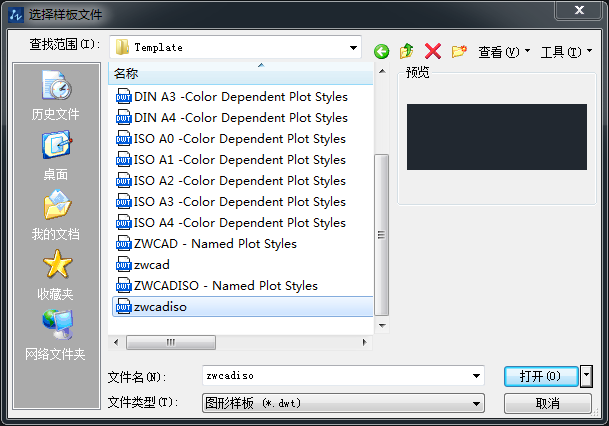Image resolution: width=609 pixels, height=426 pixels.
Task: Open the 查看 (View) menu
Action: pos(503,52)
